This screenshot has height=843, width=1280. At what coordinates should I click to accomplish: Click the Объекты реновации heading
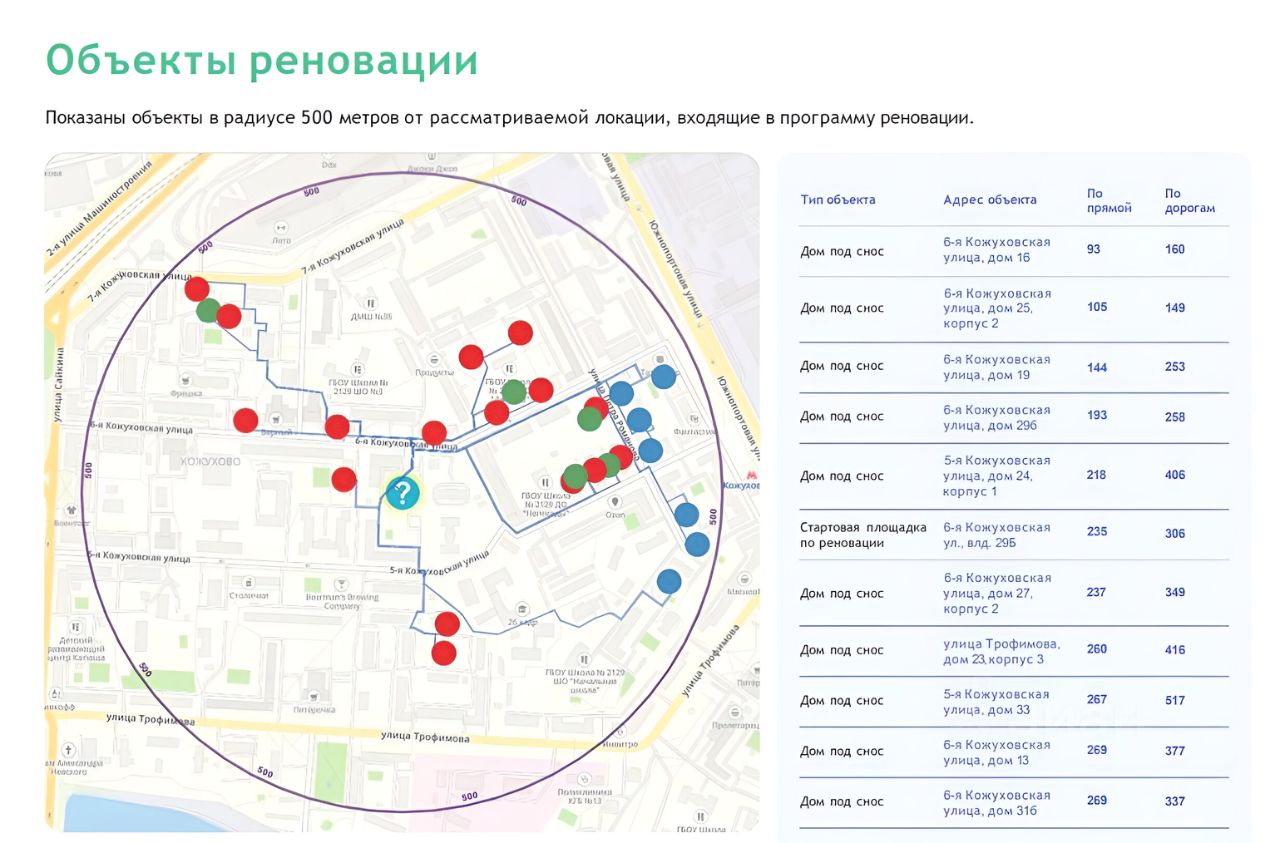pos(262,61)
